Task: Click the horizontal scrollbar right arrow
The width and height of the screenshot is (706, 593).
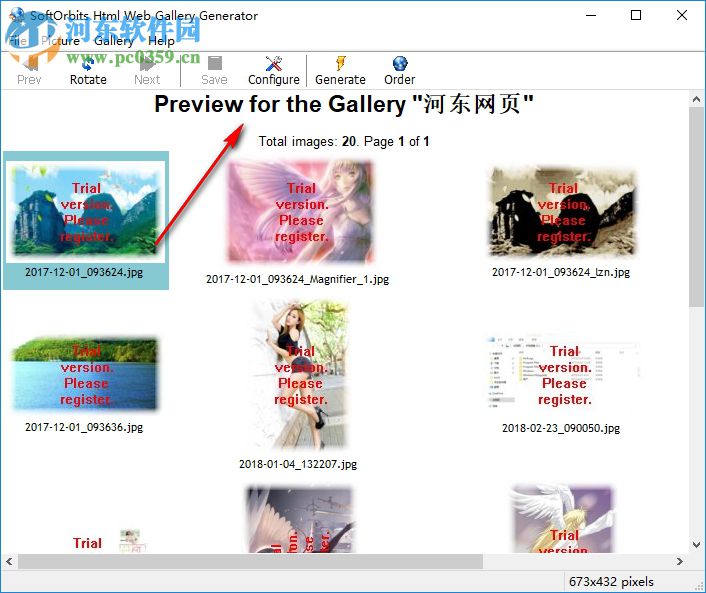Action: (x=680, y=561)
